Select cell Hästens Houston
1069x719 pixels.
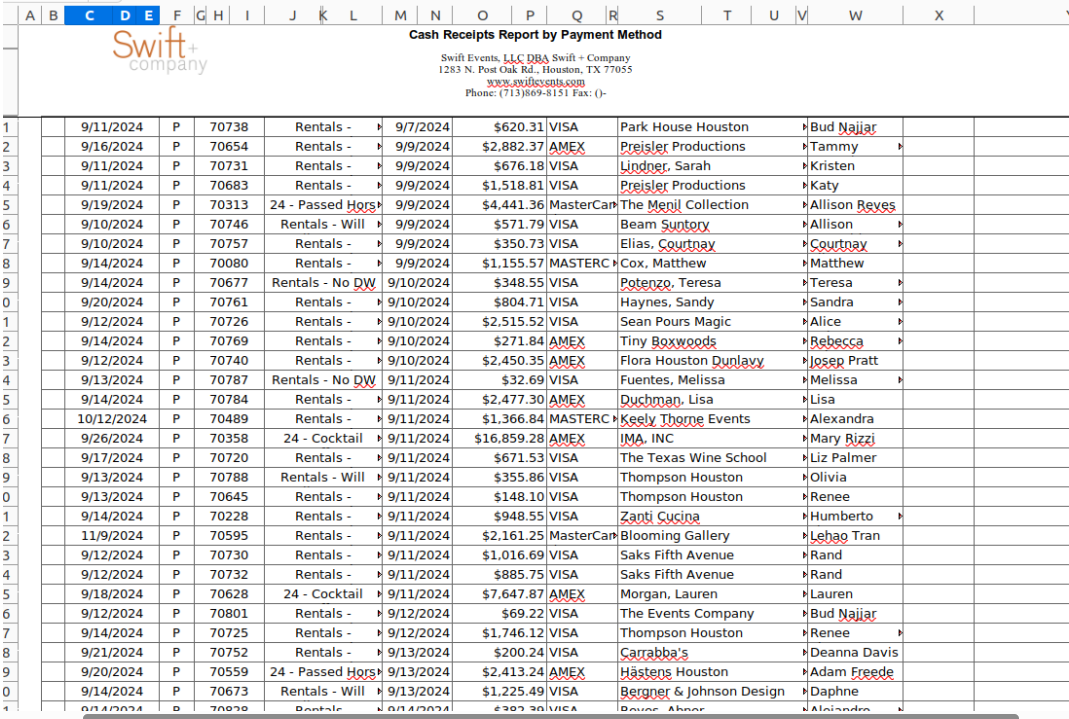point(712,672)
